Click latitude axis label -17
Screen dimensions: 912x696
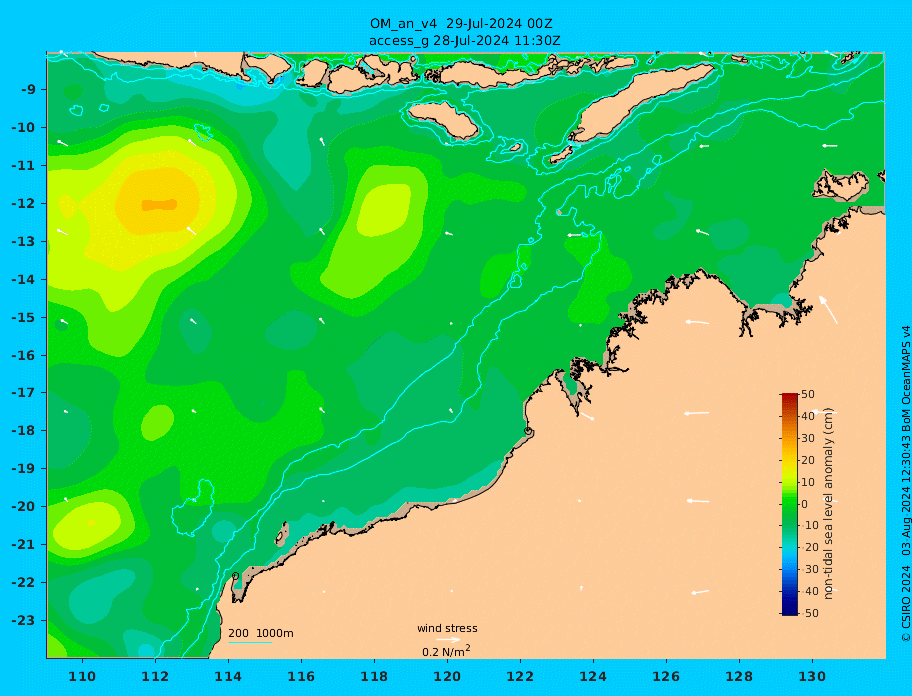(24, 393)
